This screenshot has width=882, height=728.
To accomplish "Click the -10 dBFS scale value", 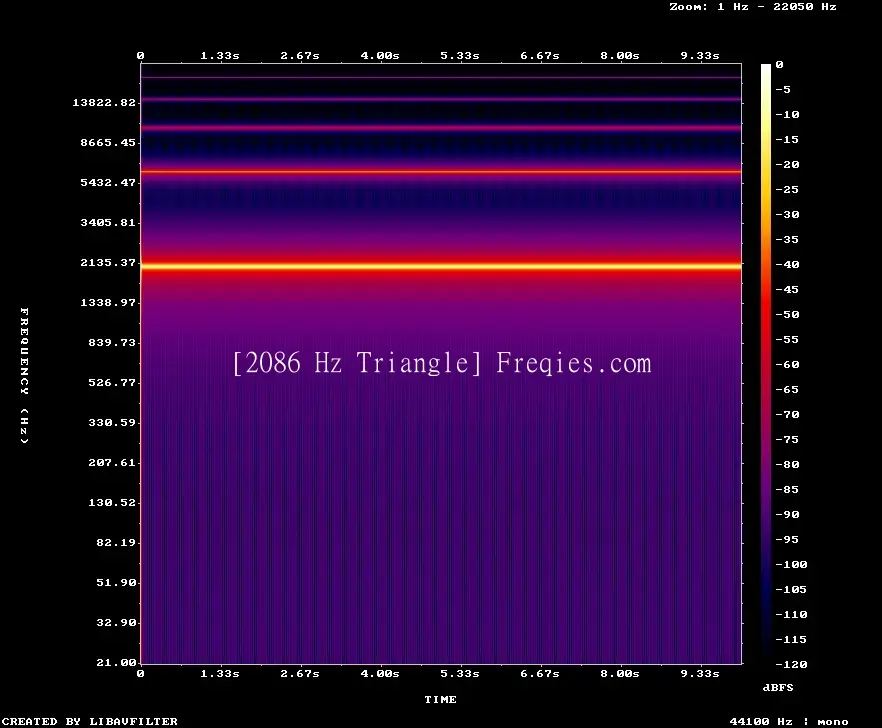I will tap(787, 114).
